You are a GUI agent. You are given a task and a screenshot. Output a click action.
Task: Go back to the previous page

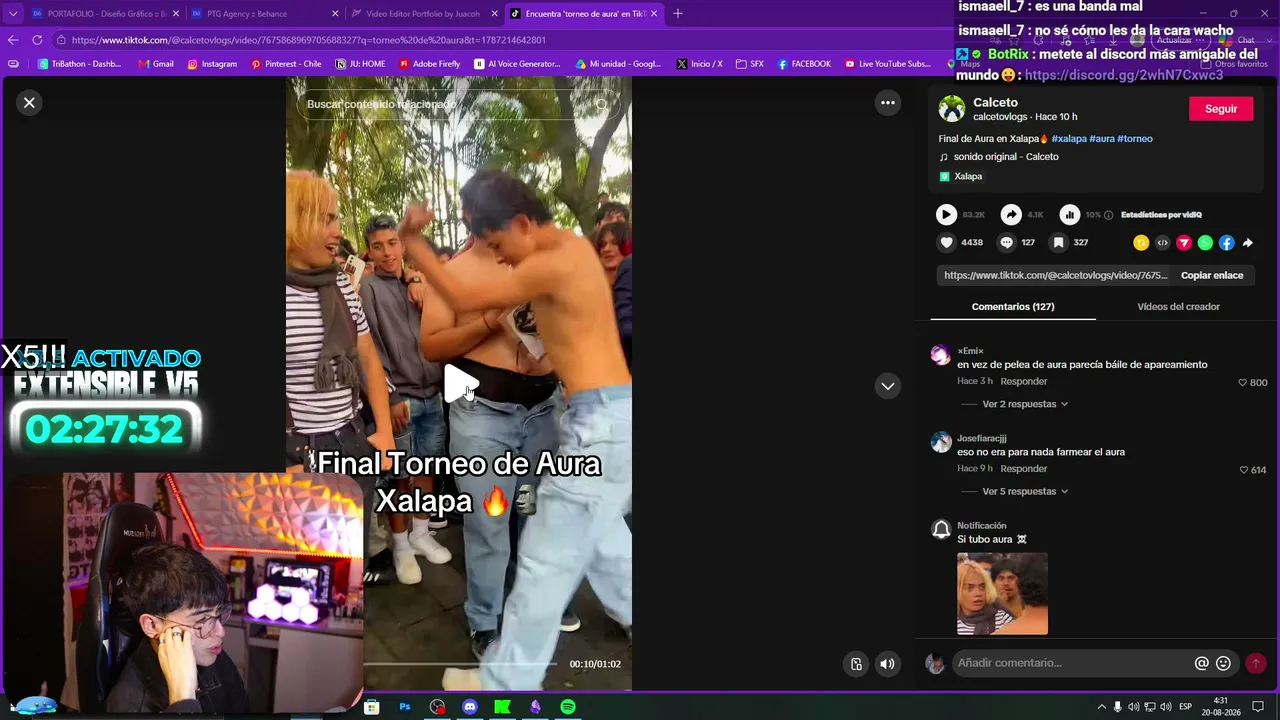pyautogui.click(x=13, y=40)
